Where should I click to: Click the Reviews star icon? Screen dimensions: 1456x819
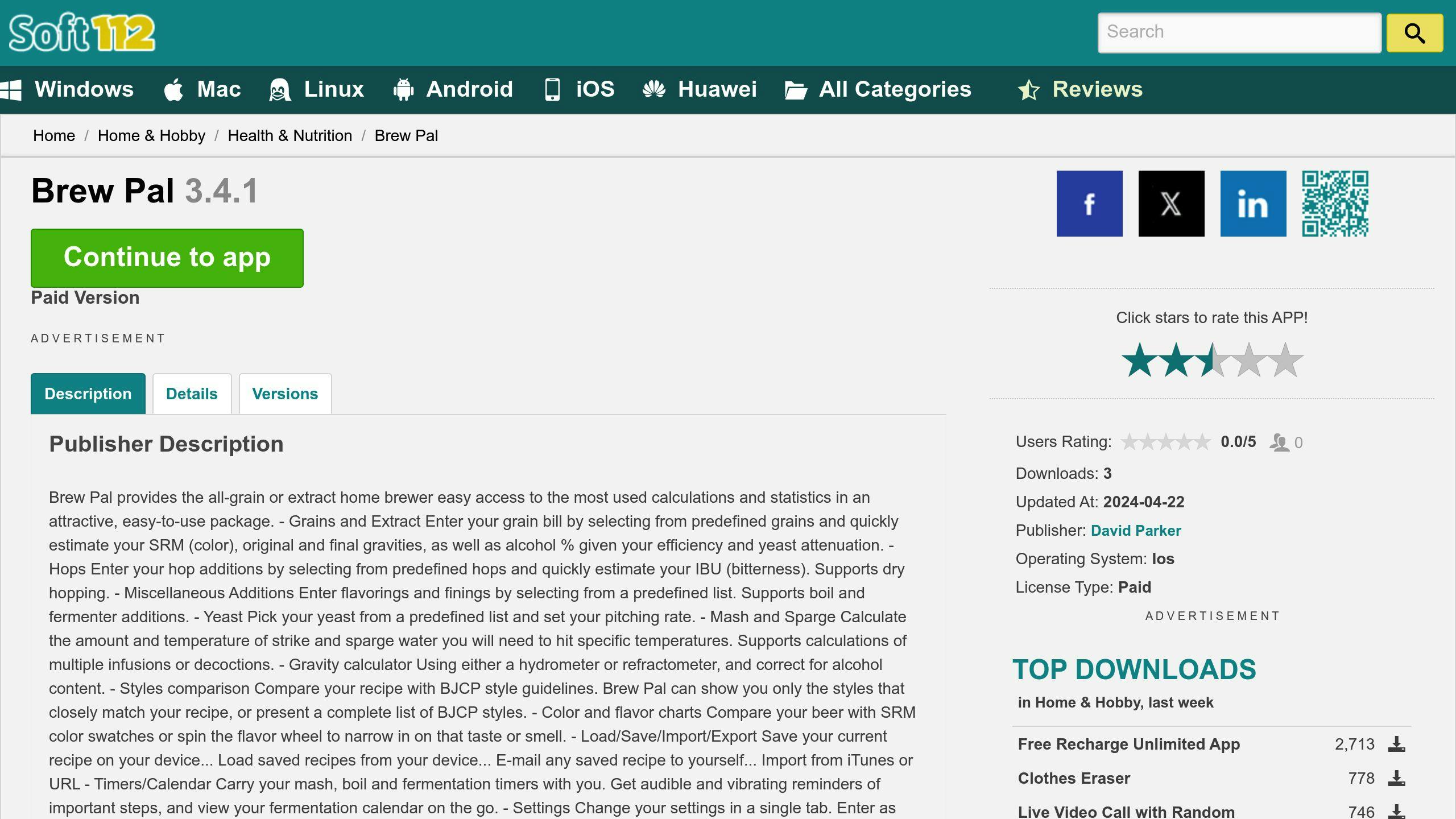(1029, 90)
